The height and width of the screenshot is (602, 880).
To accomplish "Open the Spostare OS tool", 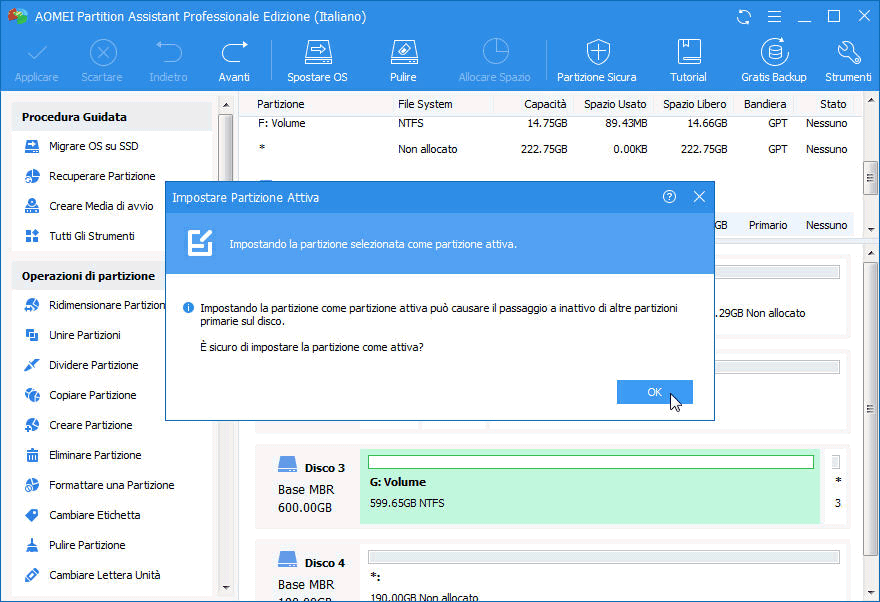I will coord(318,61).
